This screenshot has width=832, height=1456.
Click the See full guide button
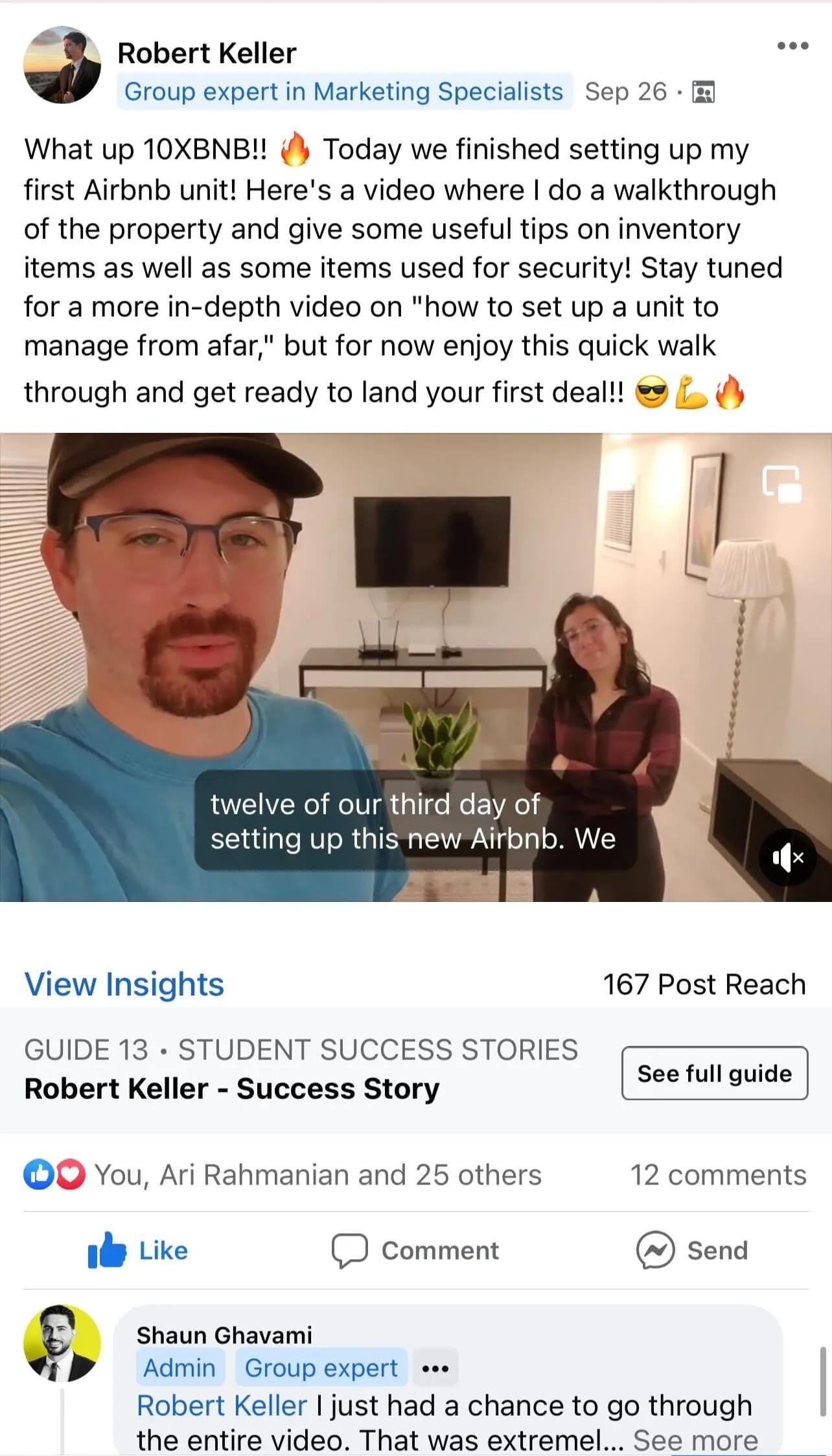[715, 1073]
